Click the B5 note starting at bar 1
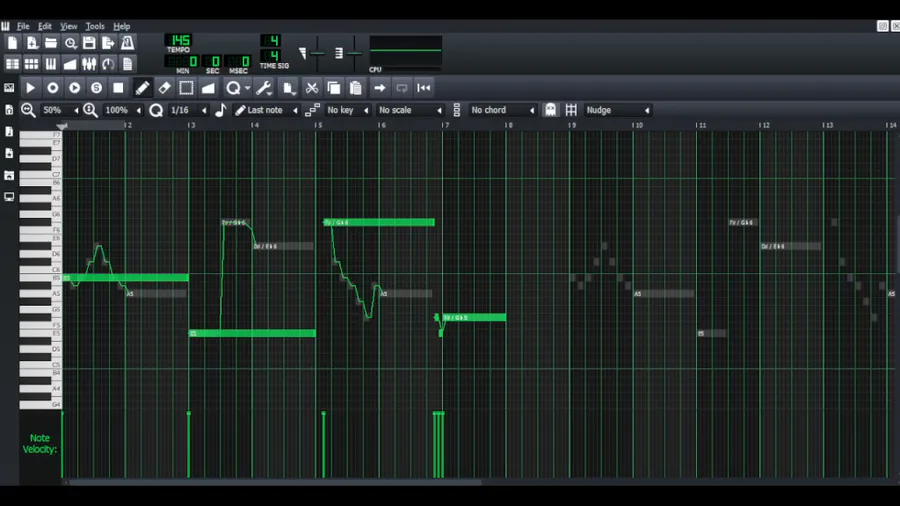 tap(126, 278)
